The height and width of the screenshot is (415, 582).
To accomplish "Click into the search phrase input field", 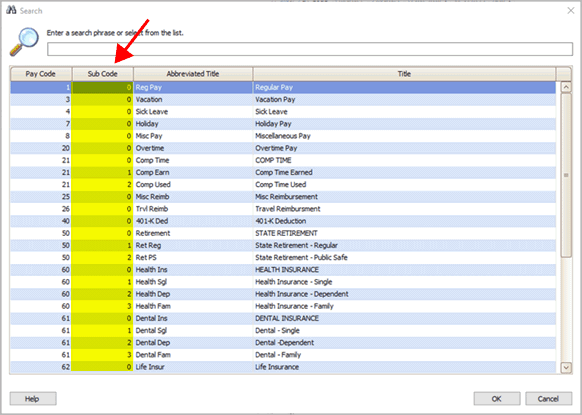I will (x=310, y=49).
